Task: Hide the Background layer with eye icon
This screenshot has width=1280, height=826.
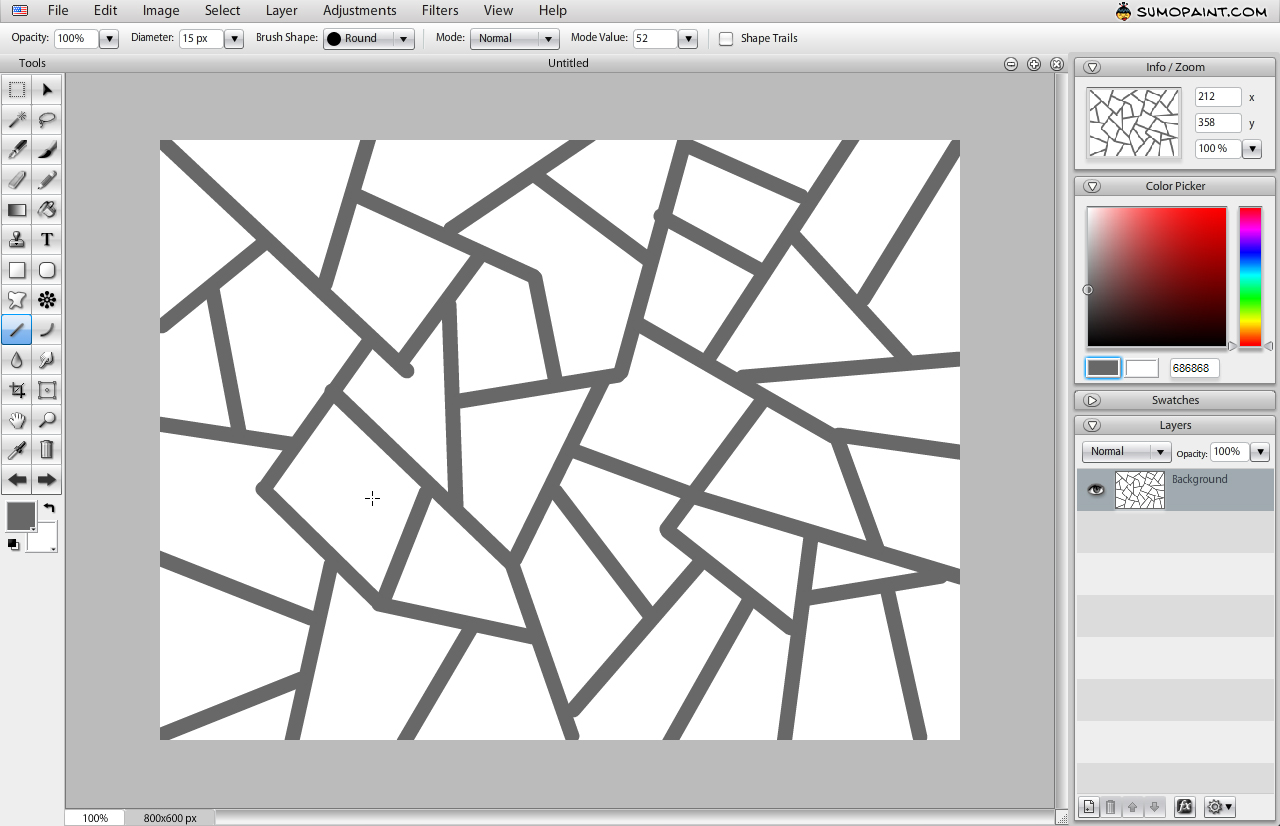Action: 1096,490
